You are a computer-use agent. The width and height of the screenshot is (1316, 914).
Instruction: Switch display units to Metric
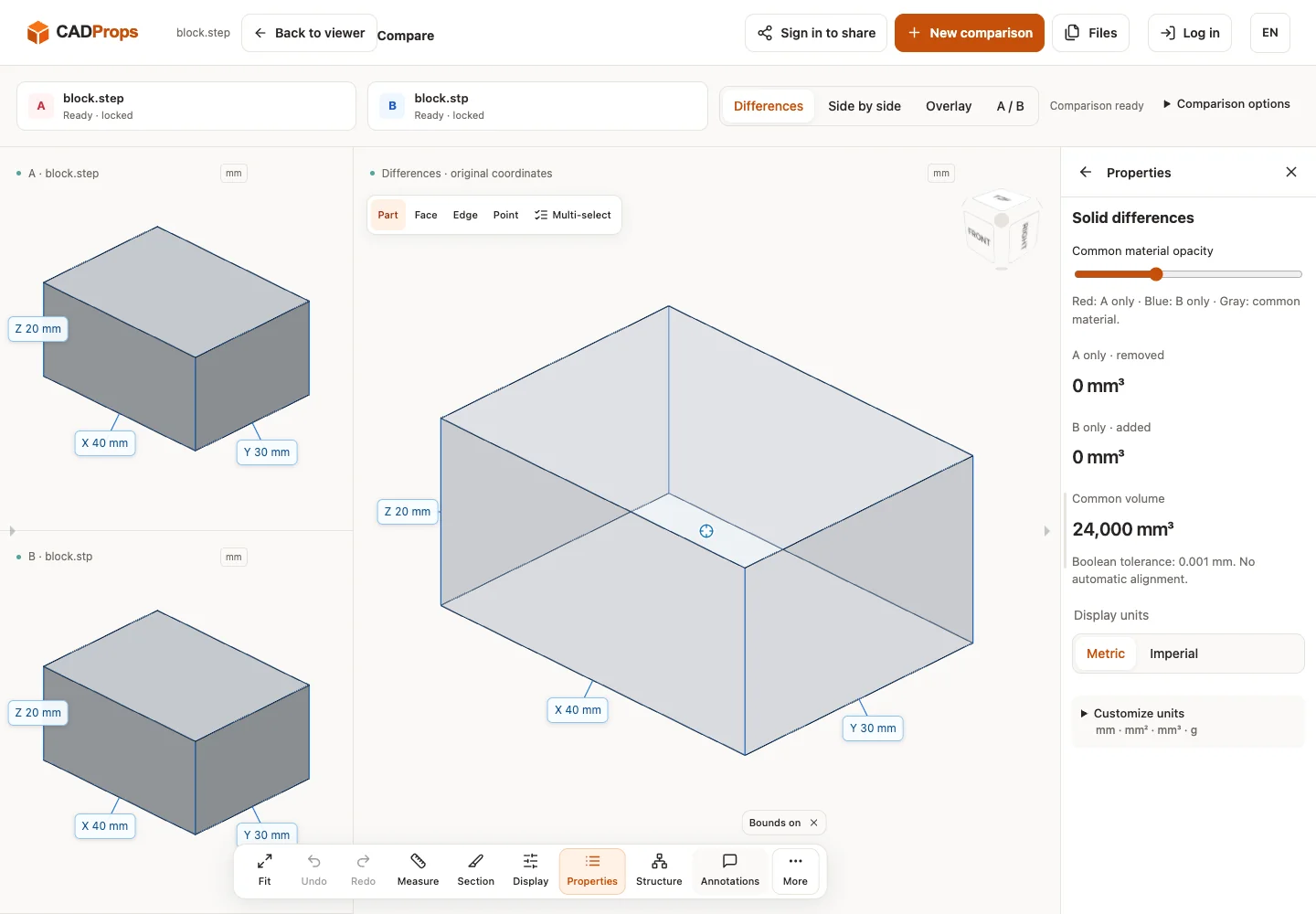tap(1106, 654)
